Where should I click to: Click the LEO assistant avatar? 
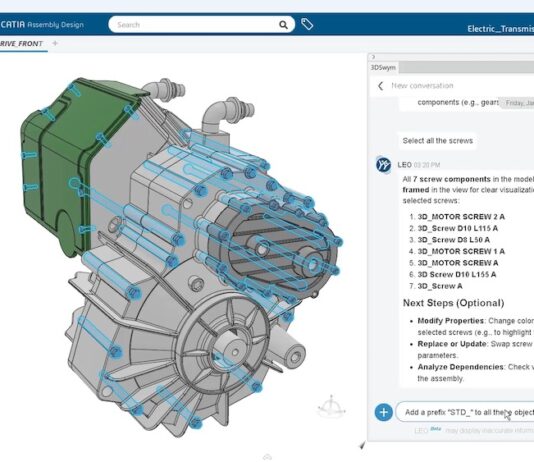click(383, 165)
